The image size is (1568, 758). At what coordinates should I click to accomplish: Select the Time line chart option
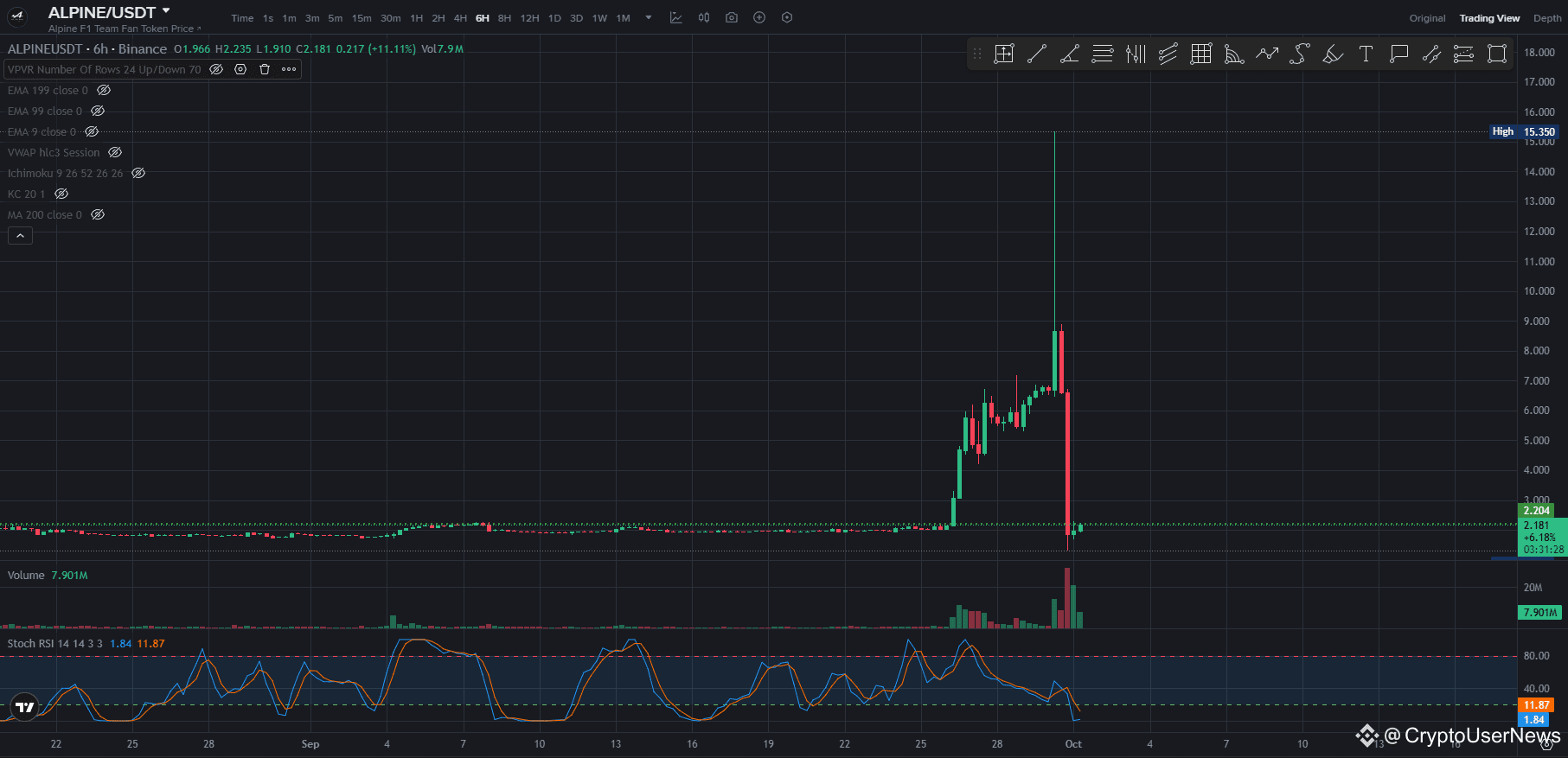tap(242, 18)
